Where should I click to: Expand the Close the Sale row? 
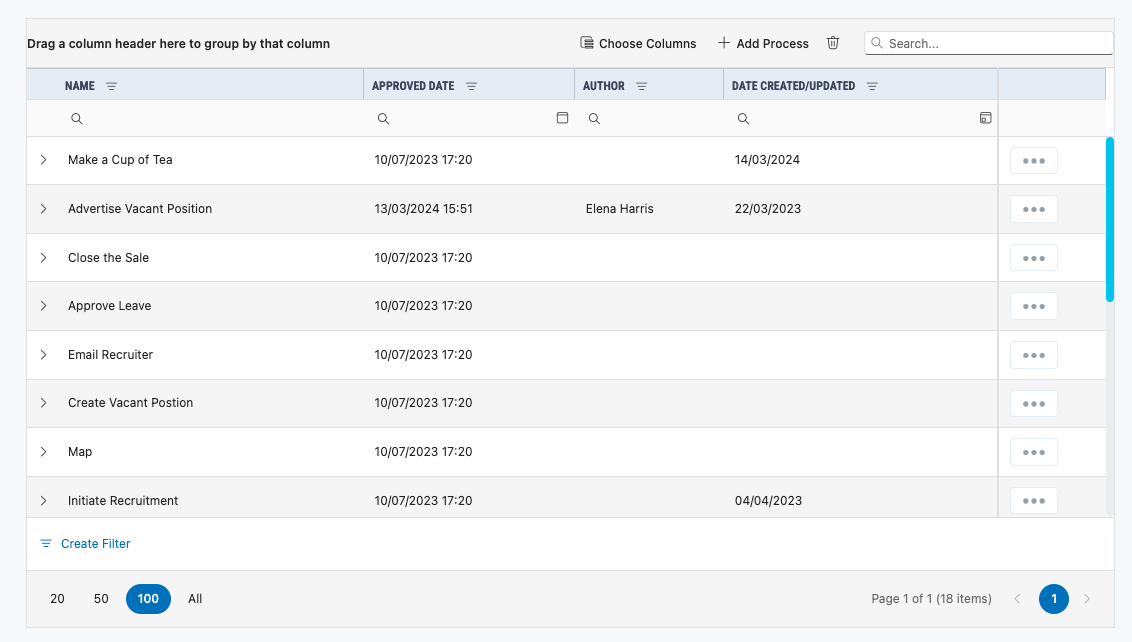point(43,258)
